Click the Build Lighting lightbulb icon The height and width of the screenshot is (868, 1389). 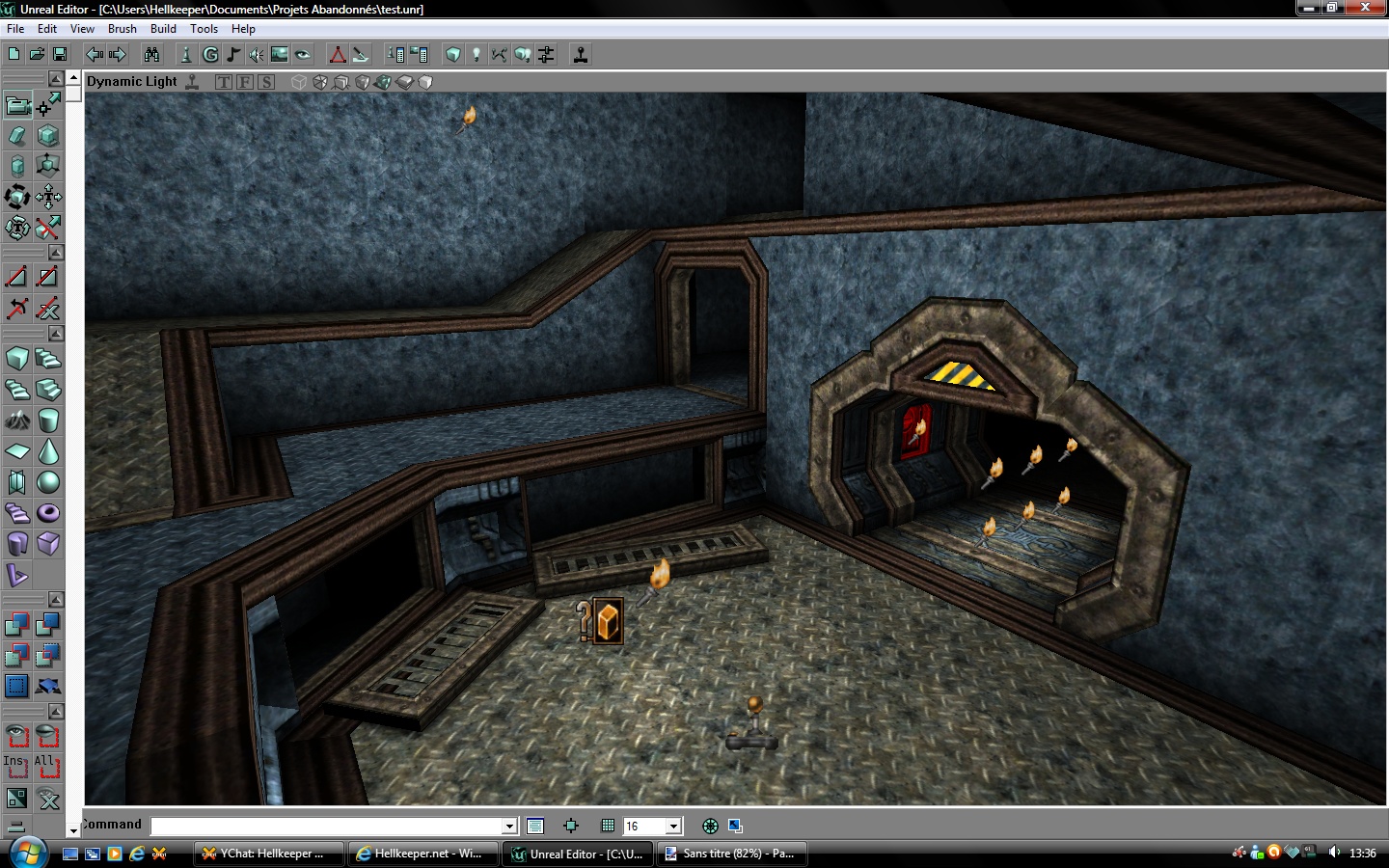click(476, 55)
